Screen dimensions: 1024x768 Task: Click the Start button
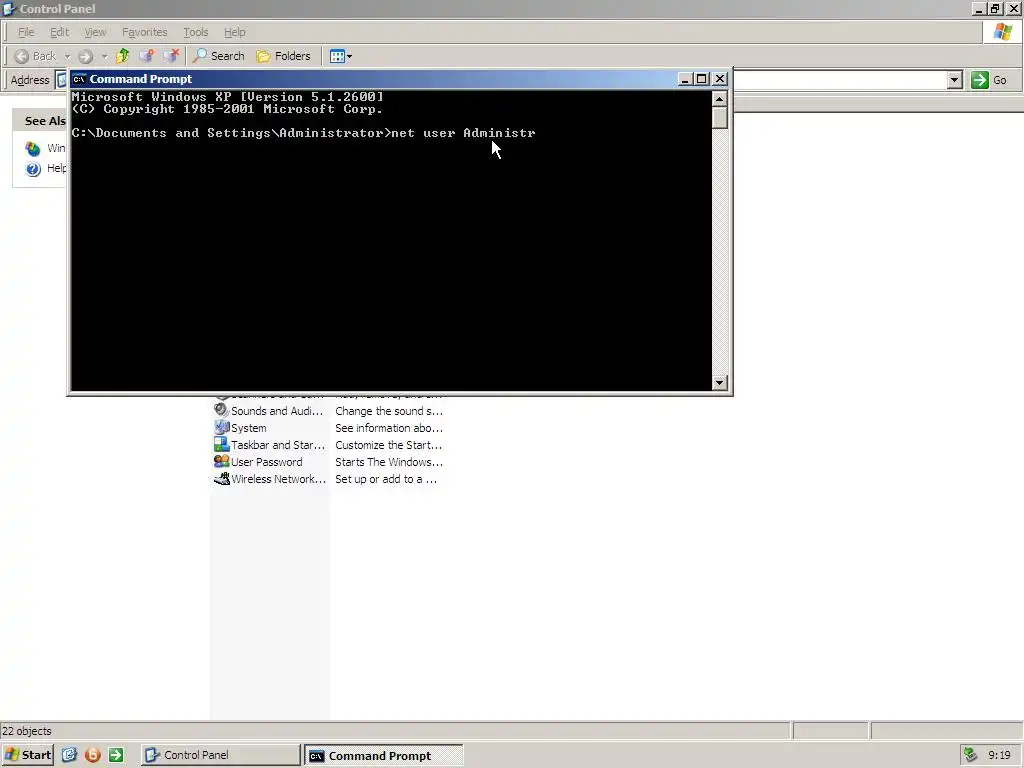(27, 755)
